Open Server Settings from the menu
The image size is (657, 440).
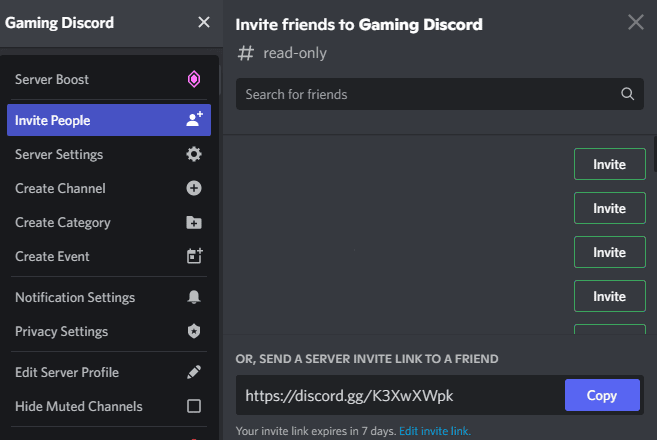point(109,154)
